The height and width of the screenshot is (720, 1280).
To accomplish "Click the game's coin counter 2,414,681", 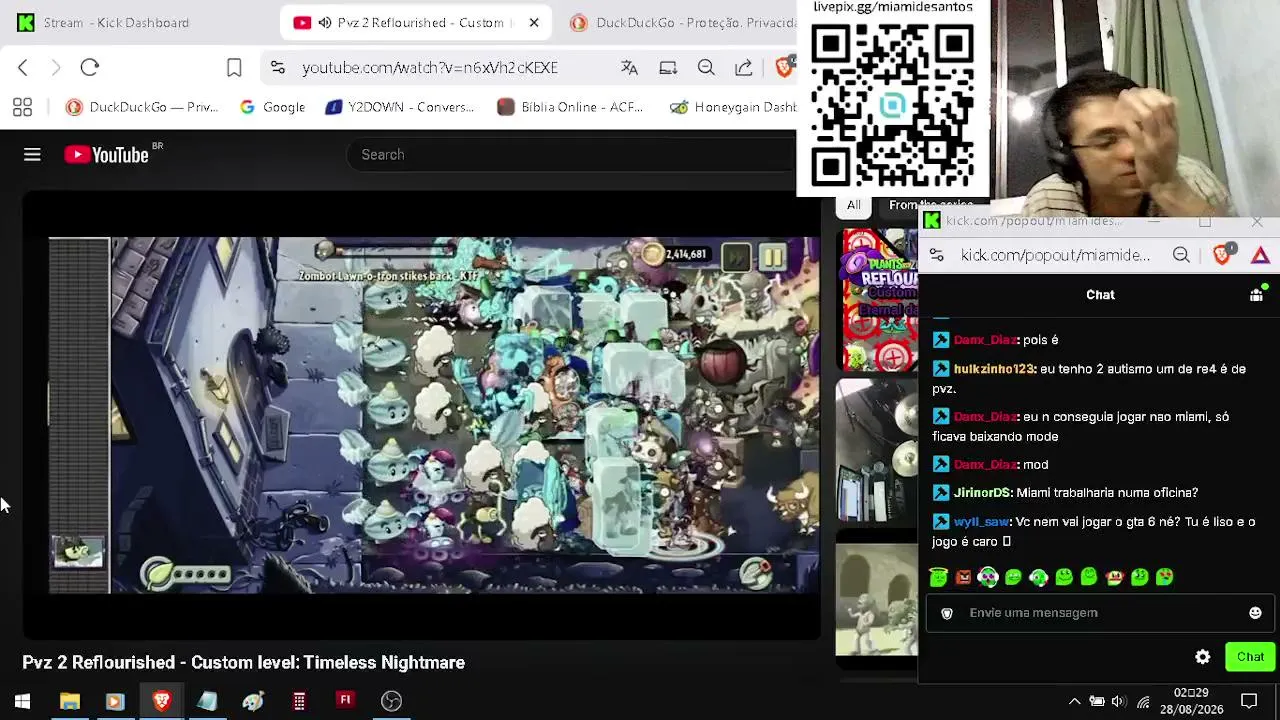I will click(x=675, y=254).
